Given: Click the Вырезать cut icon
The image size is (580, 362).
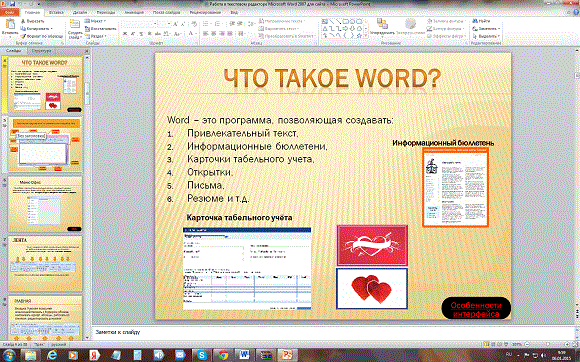Looking at the screenshot, I should 23,21.
